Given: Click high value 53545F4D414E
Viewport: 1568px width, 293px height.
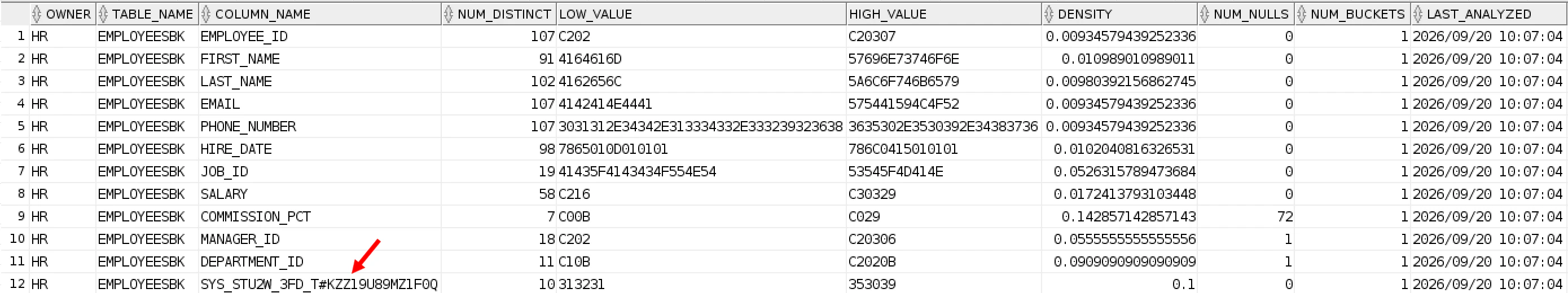Looking at the screenshot, I should pos(895,171).
